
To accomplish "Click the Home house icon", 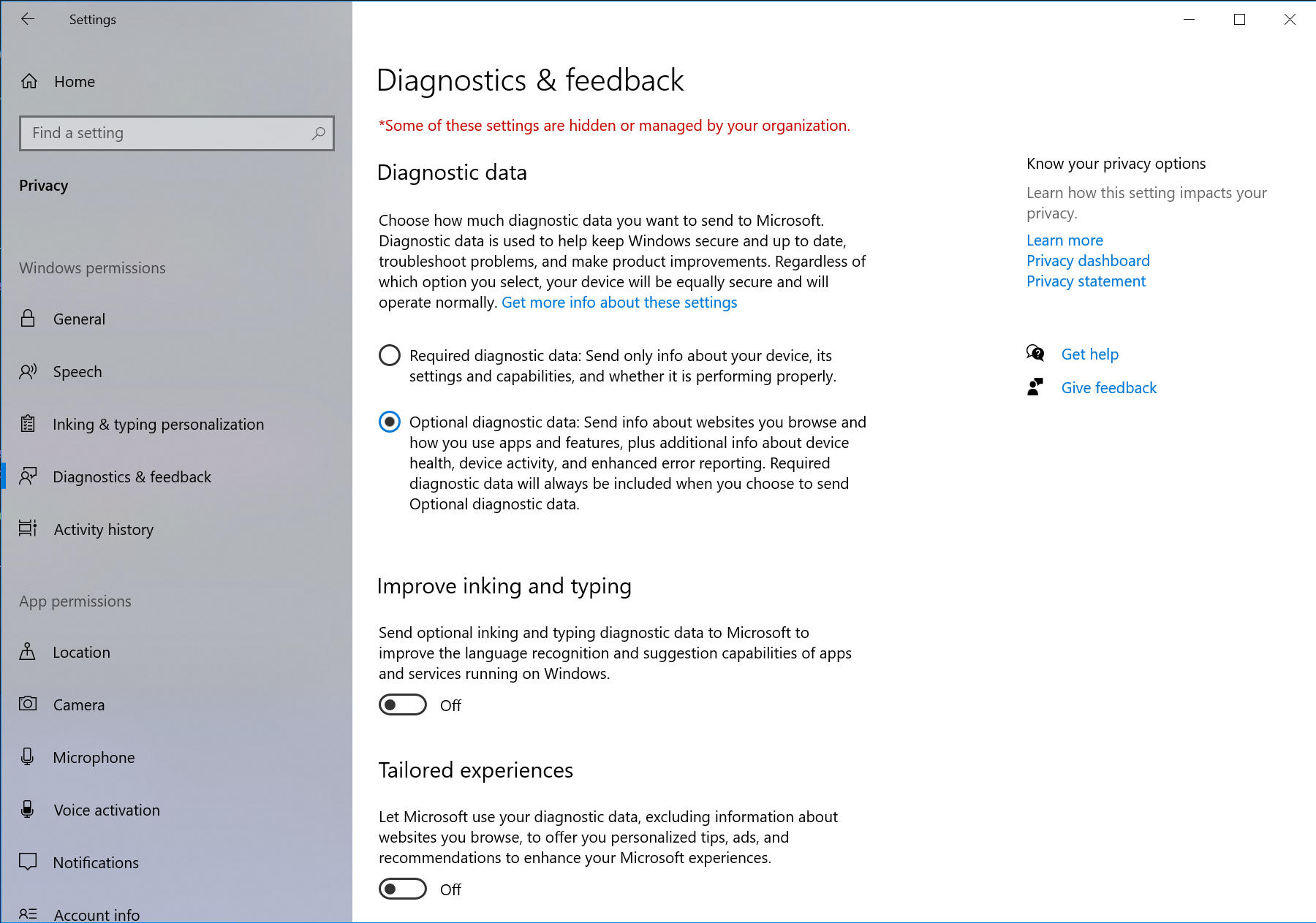I will (29, 81).
